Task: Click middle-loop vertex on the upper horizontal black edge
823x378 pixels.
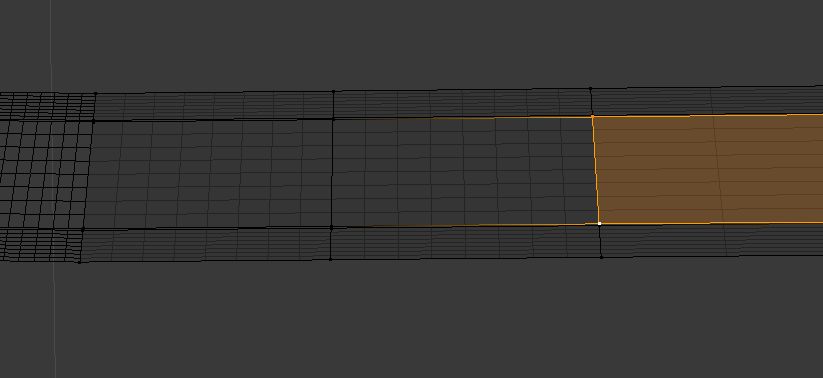Action: (333, 119)
